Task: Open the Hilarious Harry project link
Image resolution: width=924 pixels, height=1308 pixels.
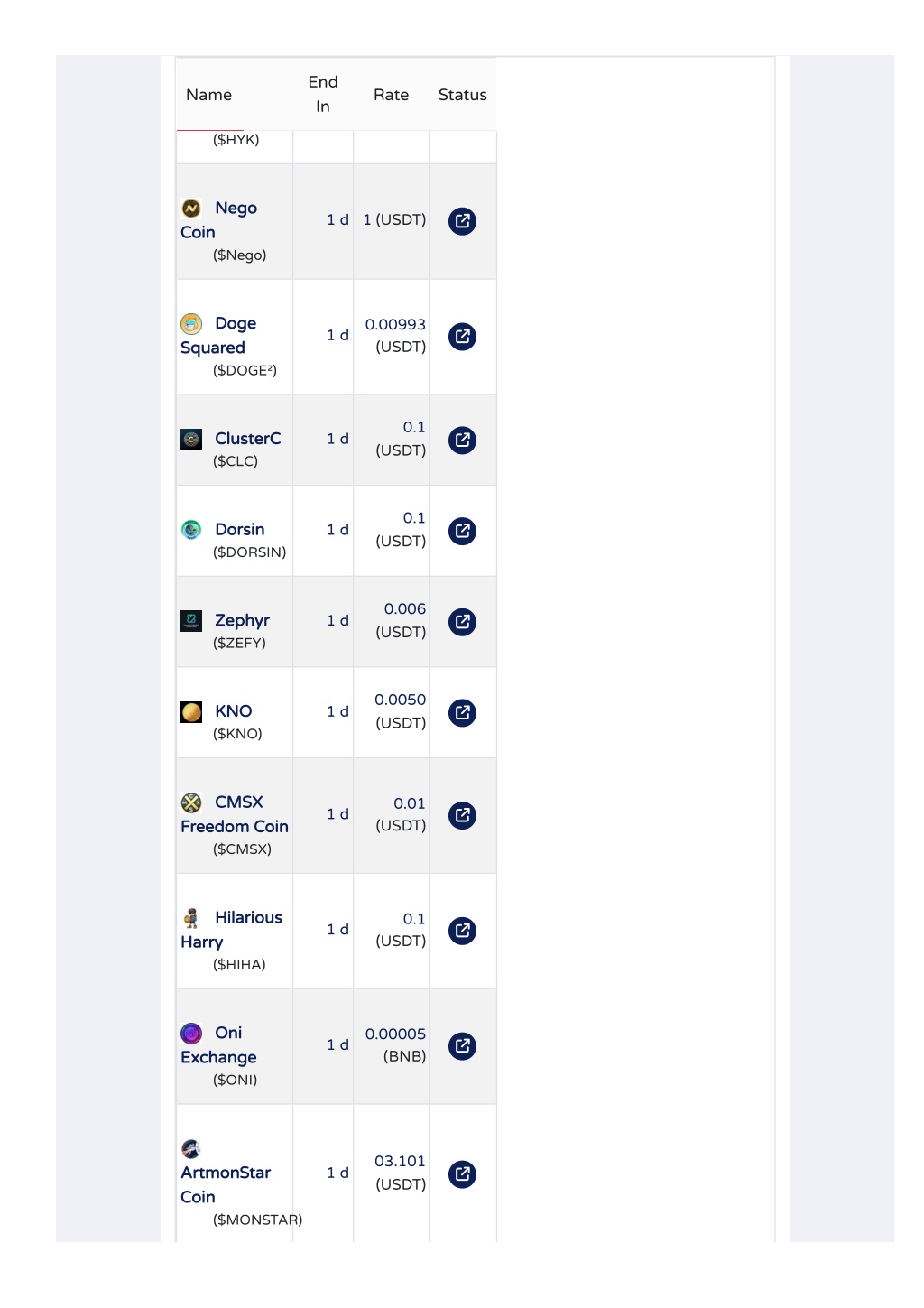Action: [x=232, y=930]
